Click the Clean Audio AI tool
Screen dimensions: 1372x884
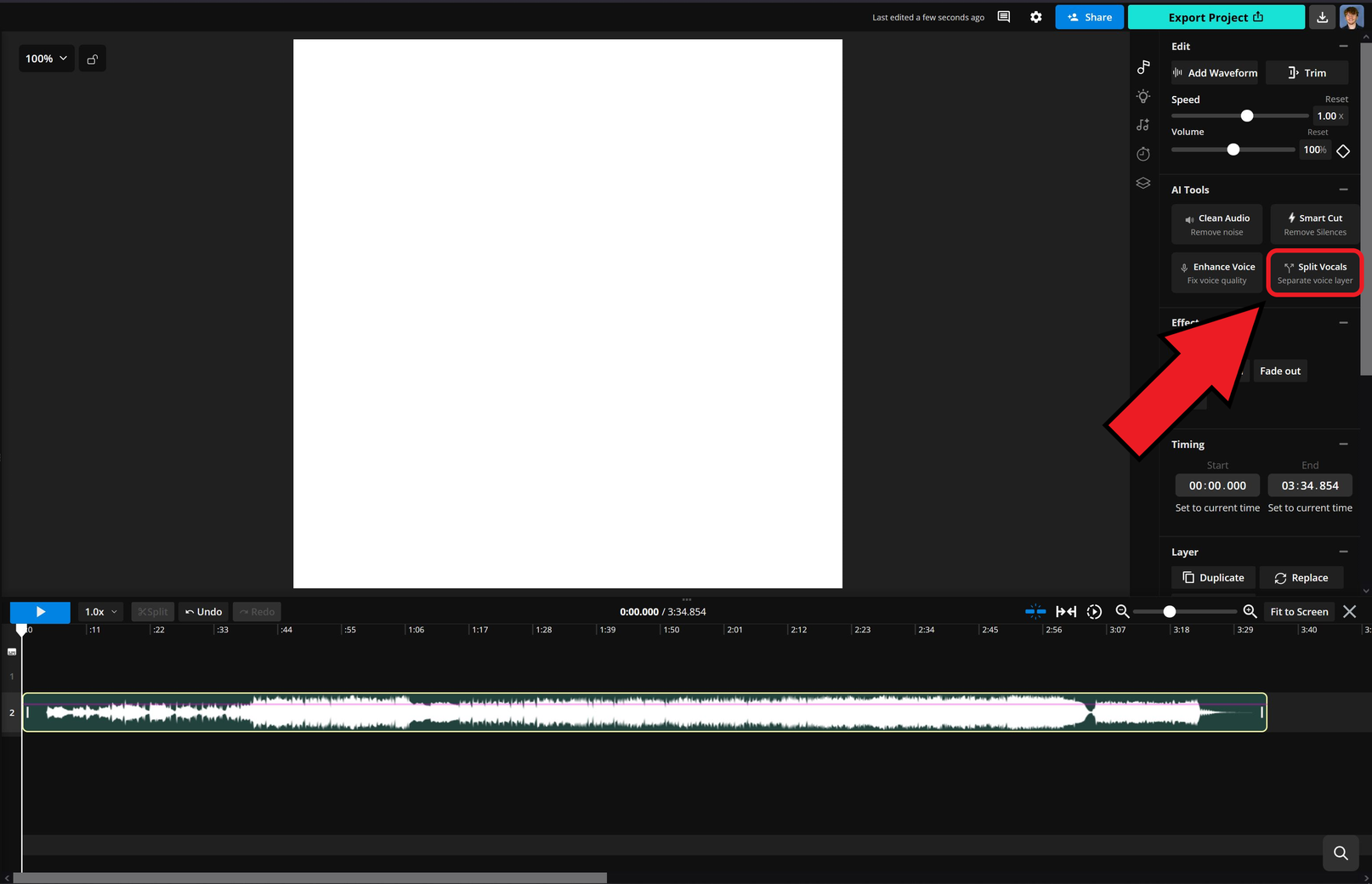(x=1216, y=224)
